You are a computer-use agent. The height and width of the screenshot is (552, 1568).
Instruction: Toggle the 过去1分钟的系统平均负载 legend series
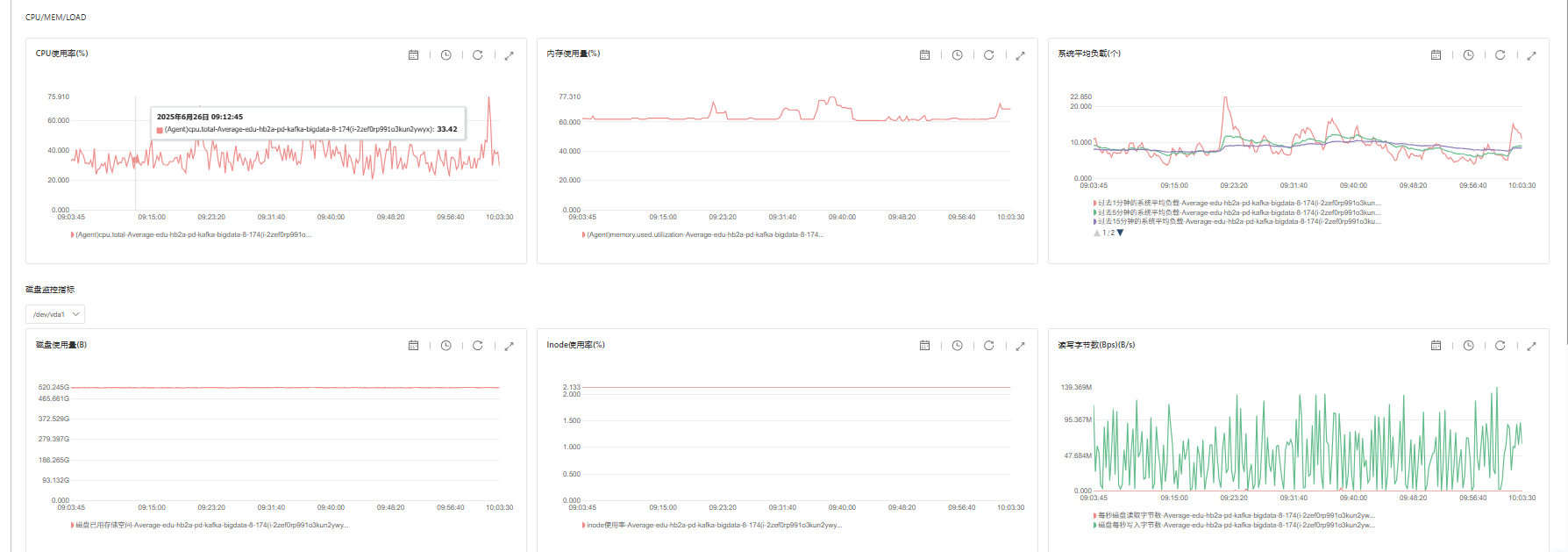click(x=1237, y=203)
